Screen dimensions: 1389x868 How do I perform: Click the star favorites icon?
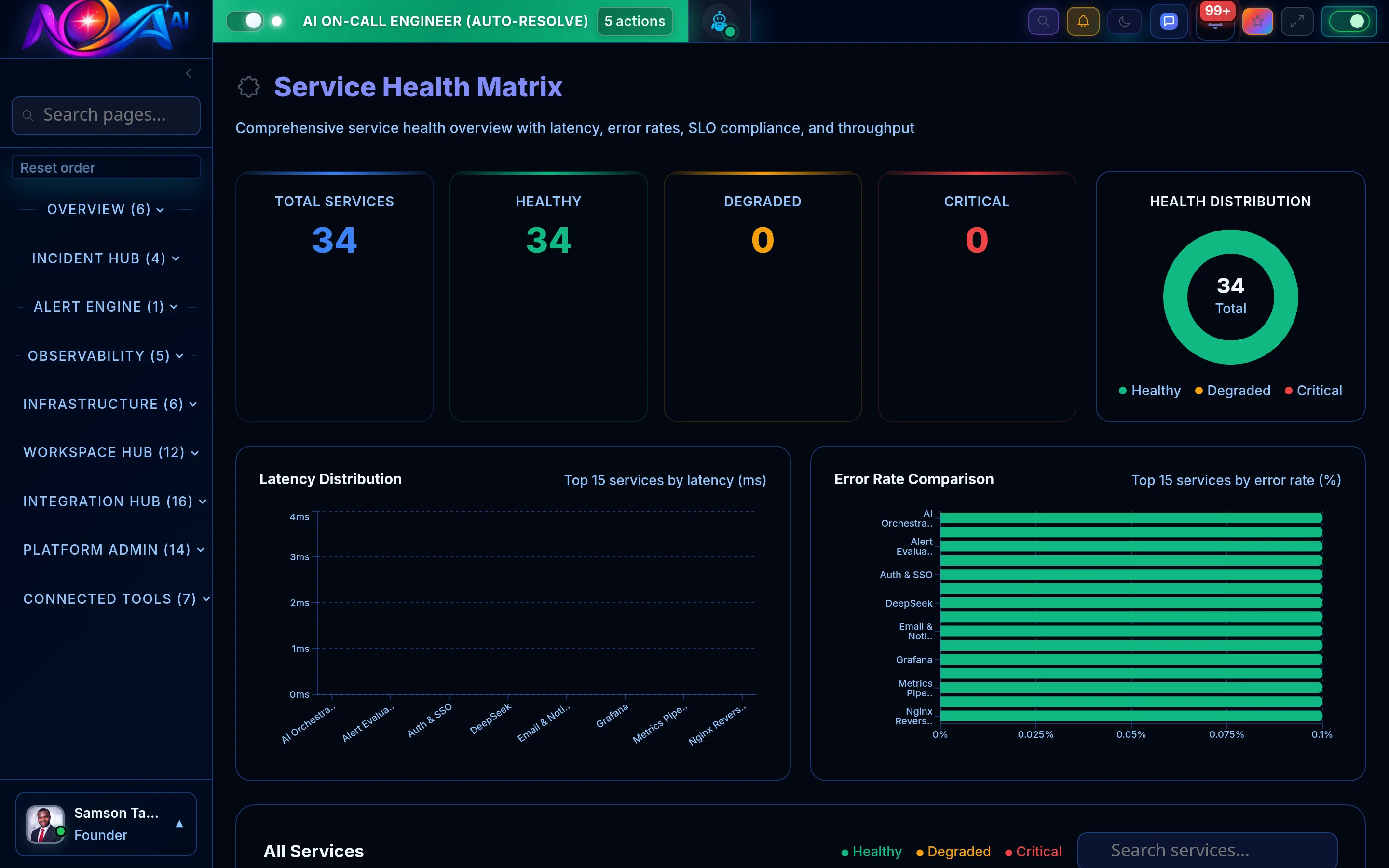click(x=1257, y=21)
